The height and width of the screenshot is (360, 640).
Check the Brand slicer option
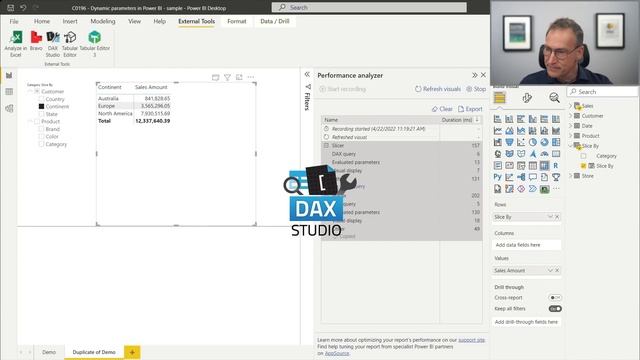point(41,129)
